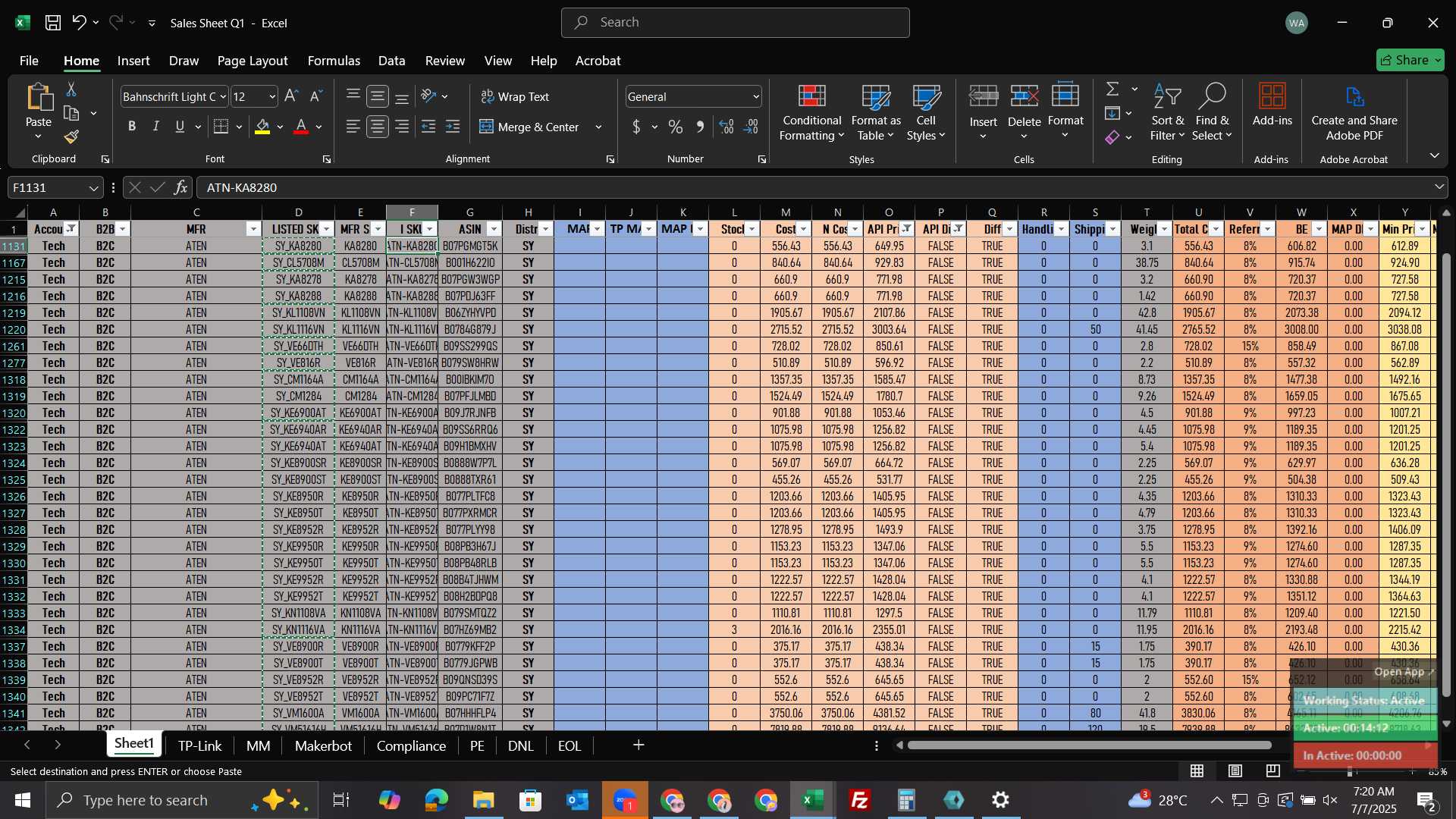Click Insert Function fx icon

point(180,187)
